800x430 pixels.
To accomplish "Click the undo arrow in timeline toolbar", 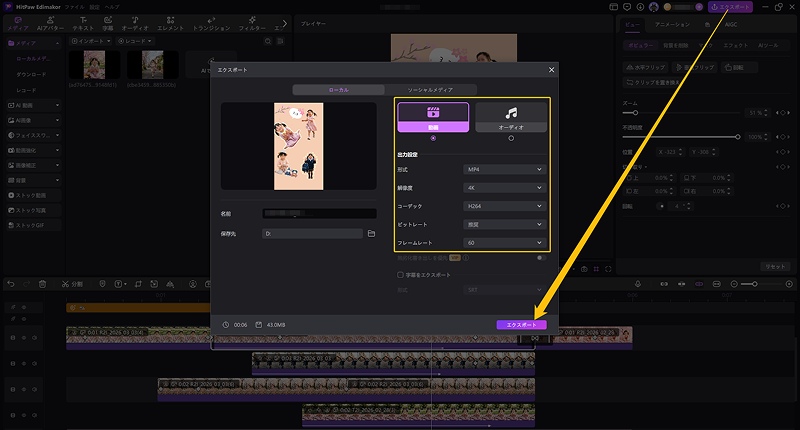I will pyautogui.click(x=11, y=284).
